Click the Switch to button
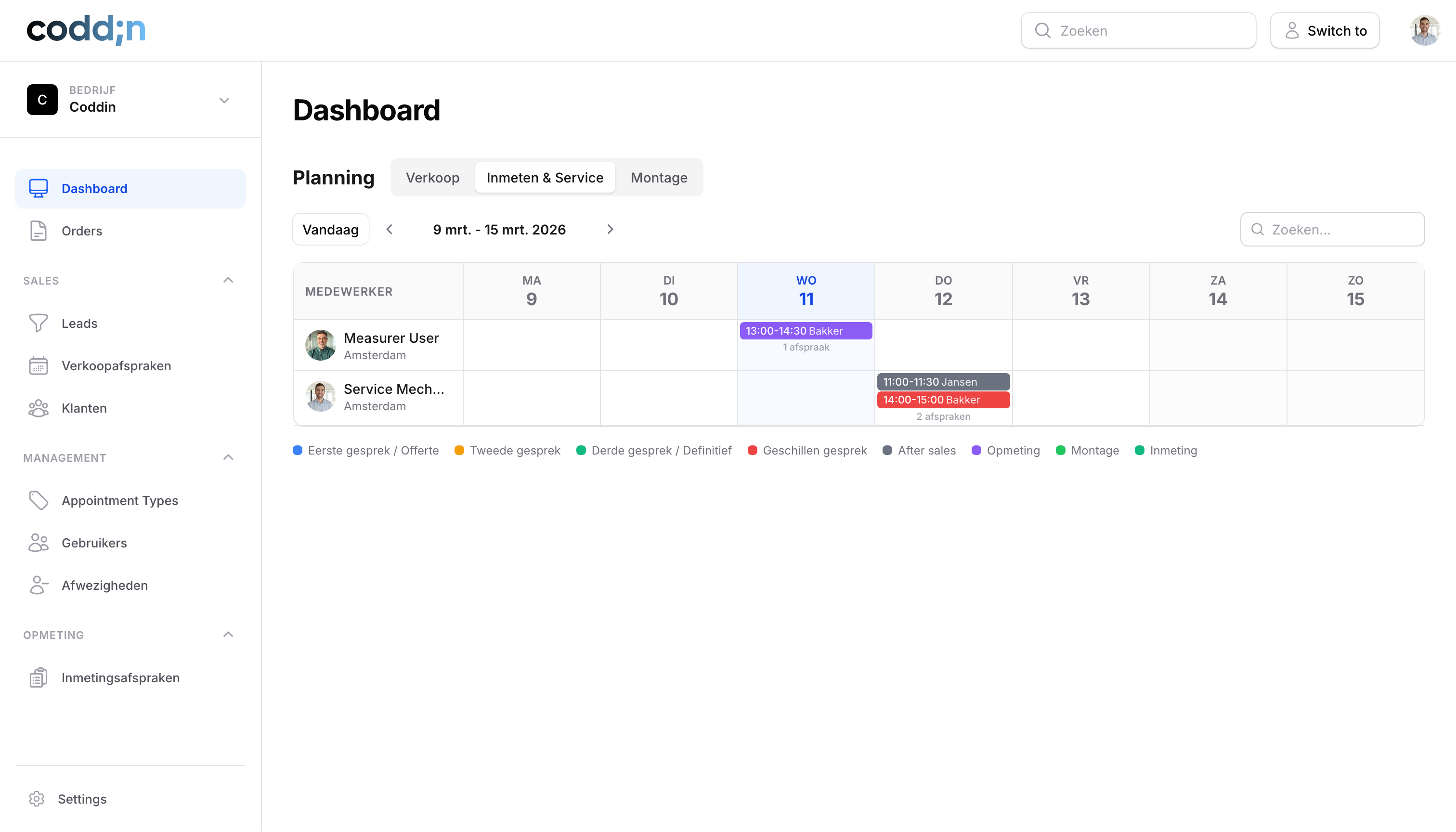Image resolution: width=1456 pixels, height=832 pixels. [x=1325, y=30]
